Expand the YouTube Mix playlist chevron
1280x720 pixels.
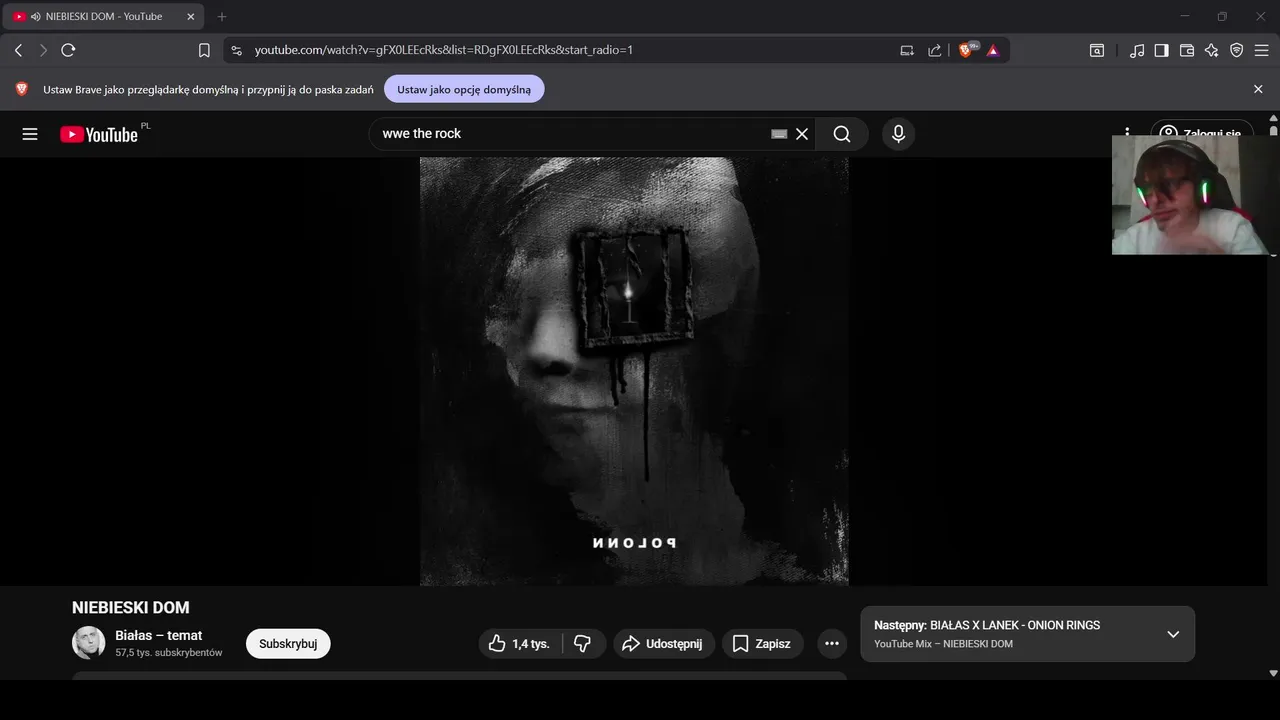point(1173,634)
